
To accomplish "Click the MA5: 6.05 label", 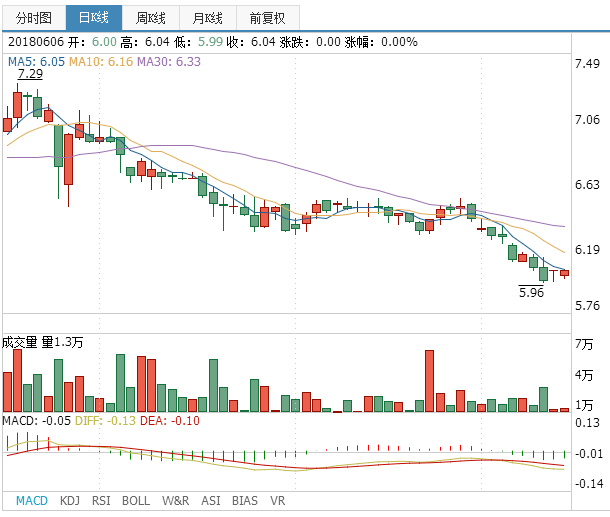I will (36, 61).
